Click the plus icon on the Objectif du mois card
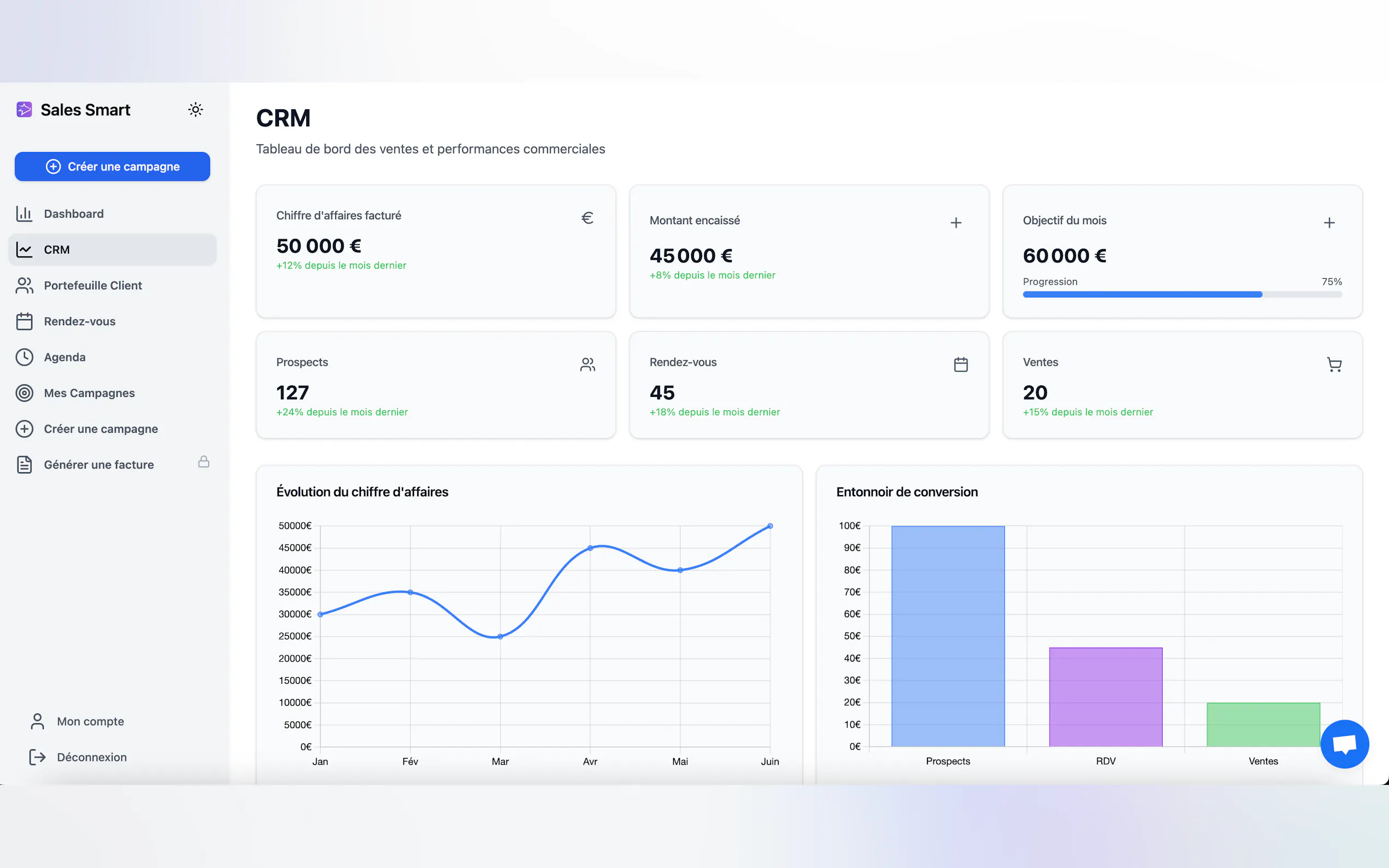The image size is (1389, 868). click(1329, 223)
